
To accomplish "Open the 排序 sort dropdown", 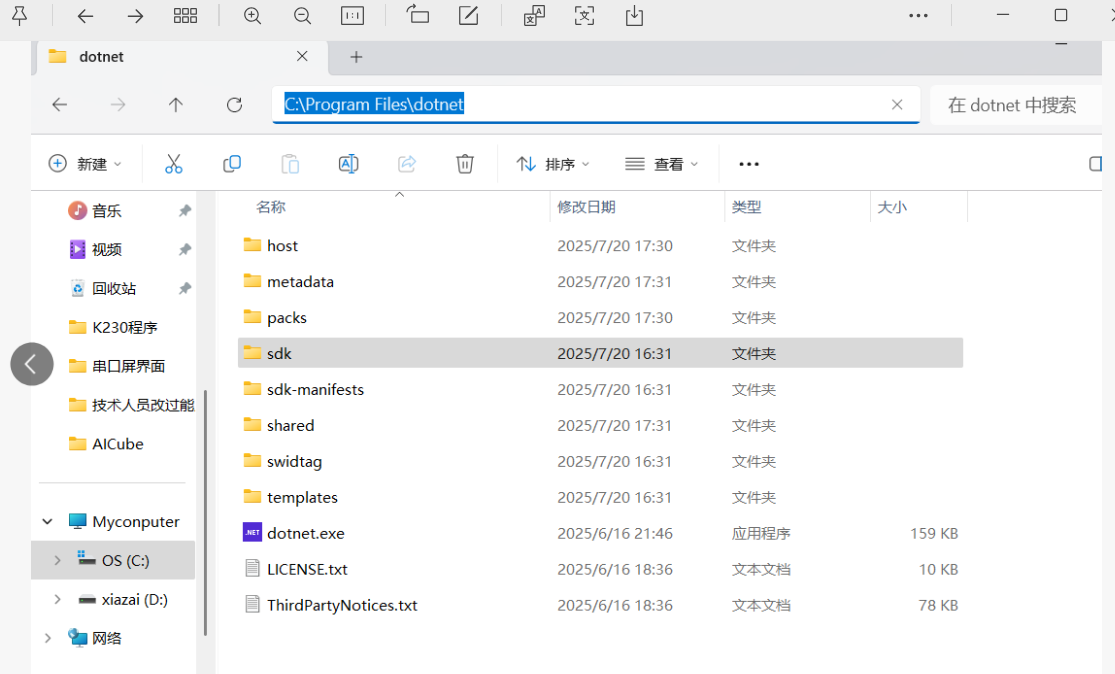I will pyautogui.click(x=553, y=164).
